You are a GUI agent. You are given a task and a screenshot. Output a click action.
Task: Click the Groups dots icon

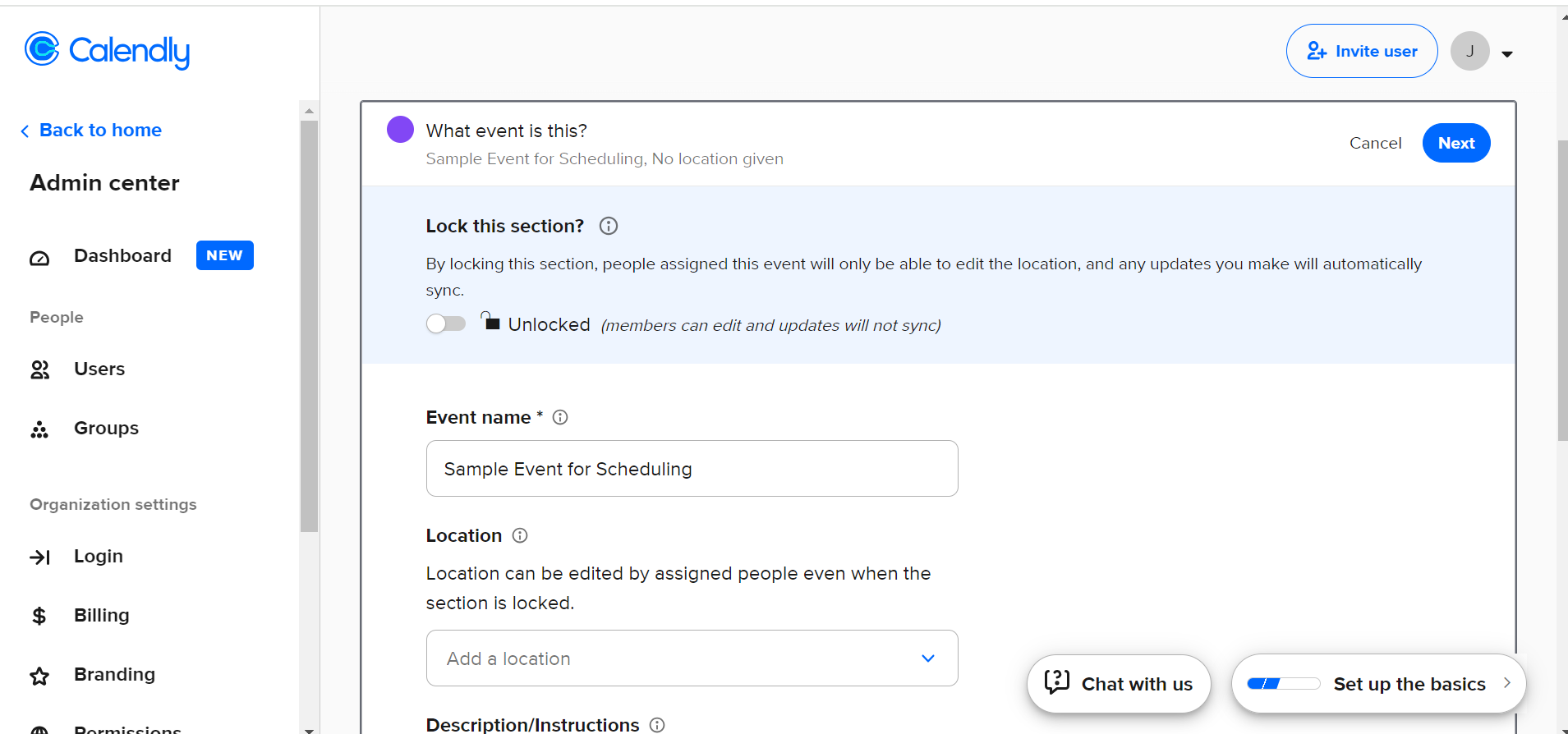[39, 429]
